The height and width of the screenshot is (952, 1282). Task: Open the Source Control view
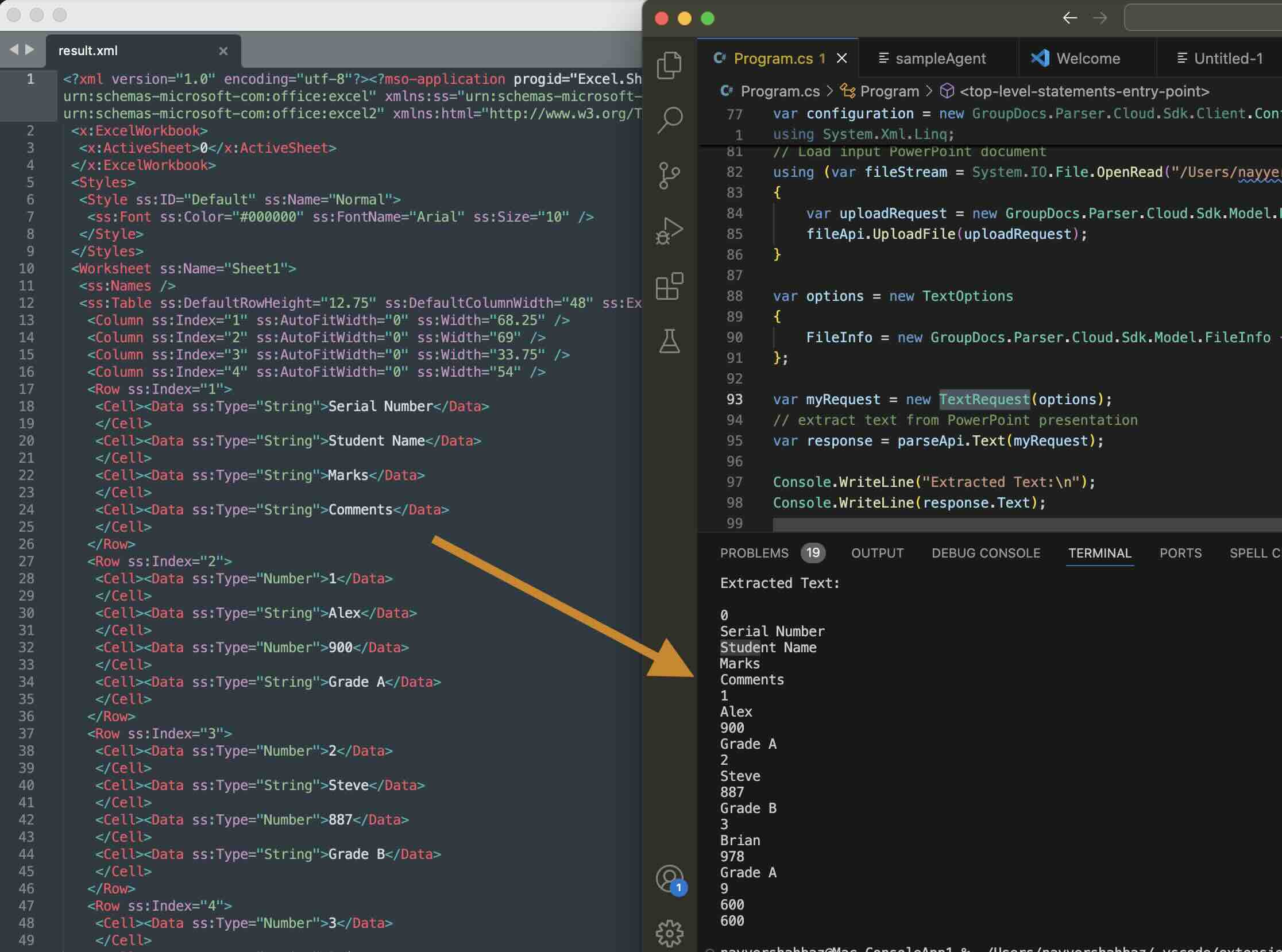[669, 175]
